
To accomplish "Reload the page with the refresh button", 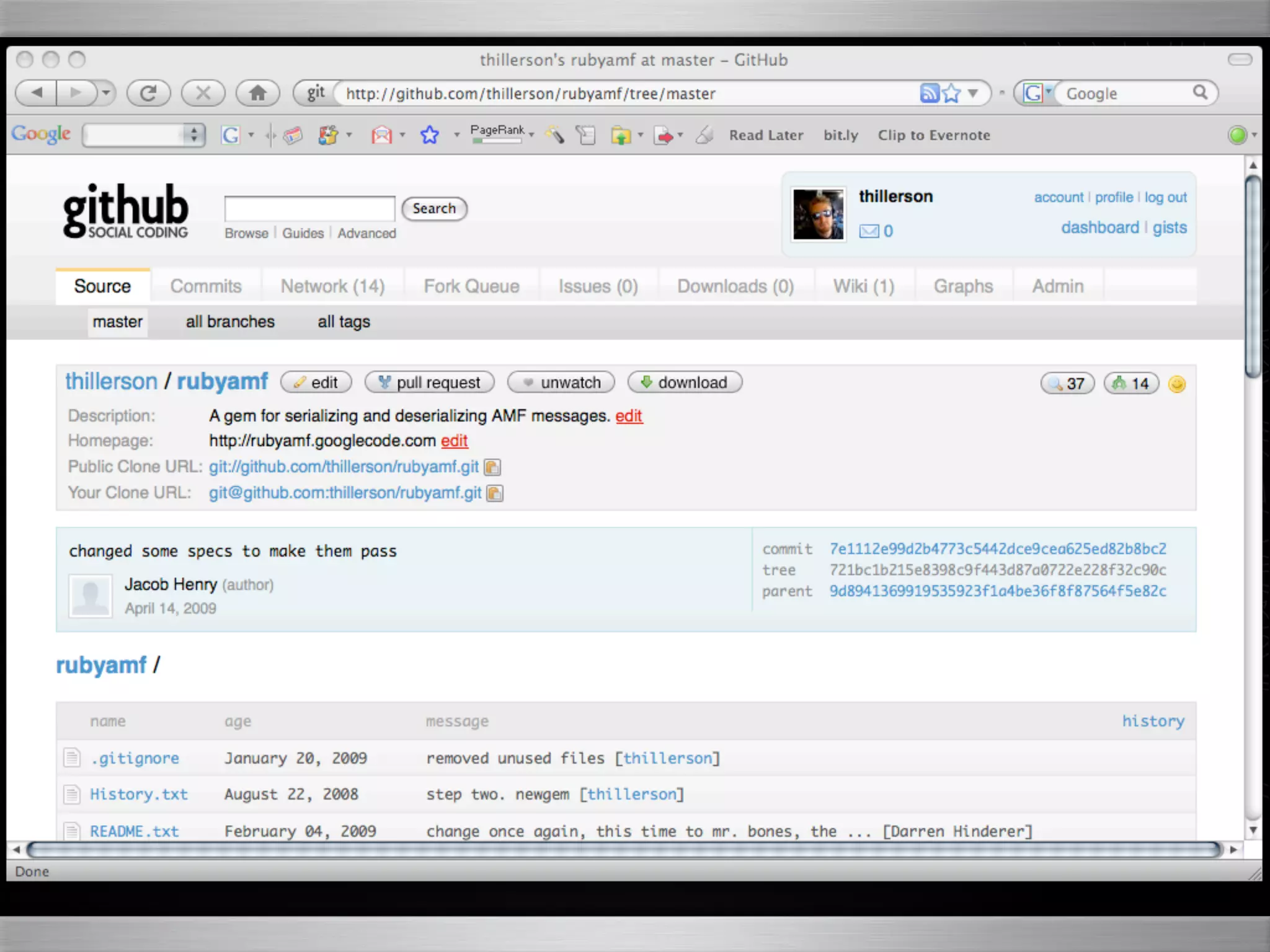I will (x=148, y=93).
